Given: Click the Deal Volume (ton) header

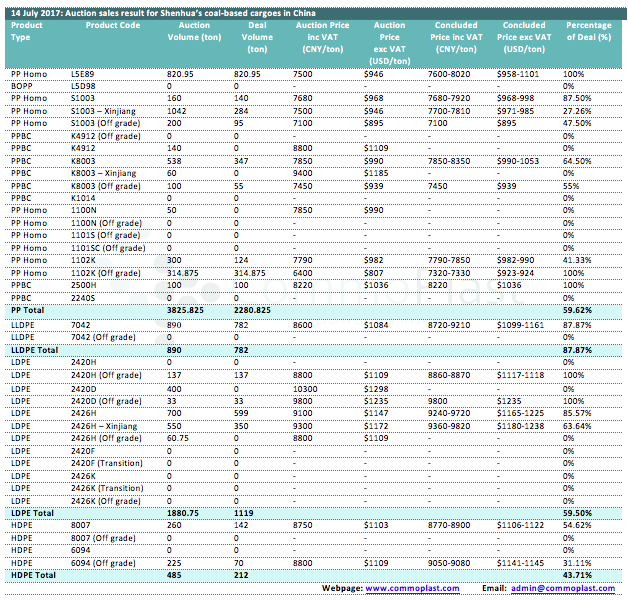Looking at the screenshot, I should point(256,36).
